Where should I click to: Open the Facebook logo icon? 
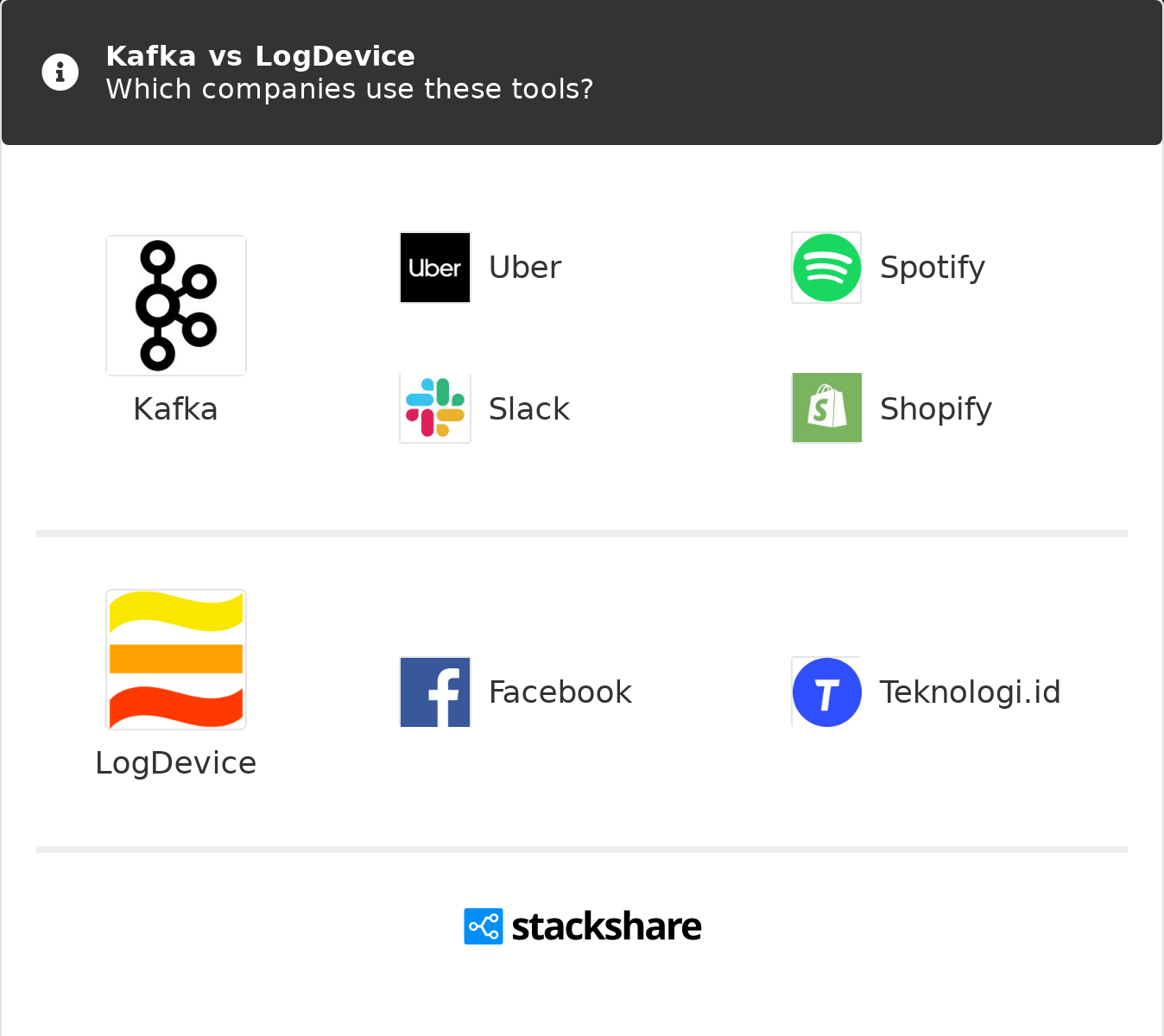coord(435,692)
